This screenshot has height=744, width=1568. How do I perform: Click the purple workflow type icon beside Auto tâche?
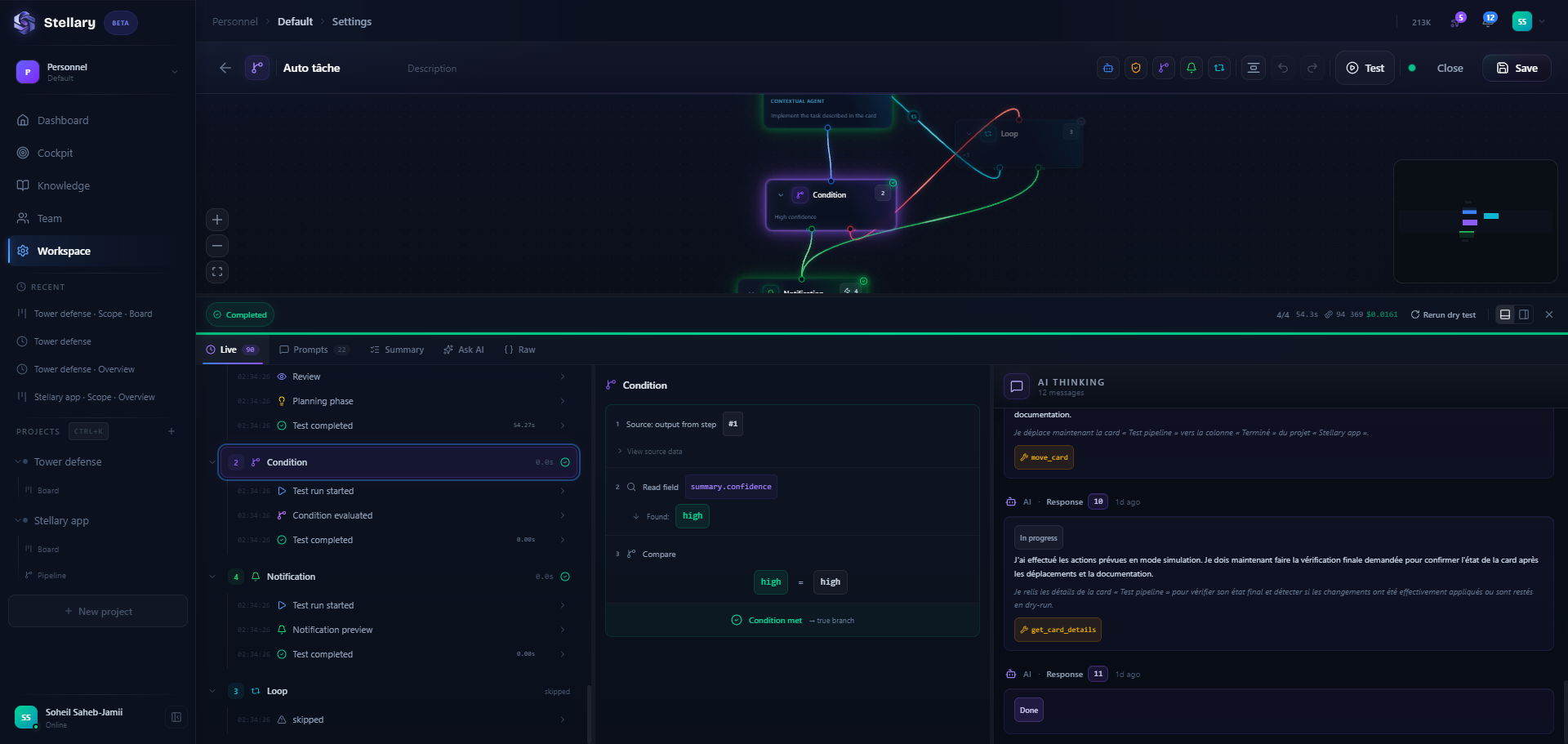pyautogui.click(x=257, y=68)
